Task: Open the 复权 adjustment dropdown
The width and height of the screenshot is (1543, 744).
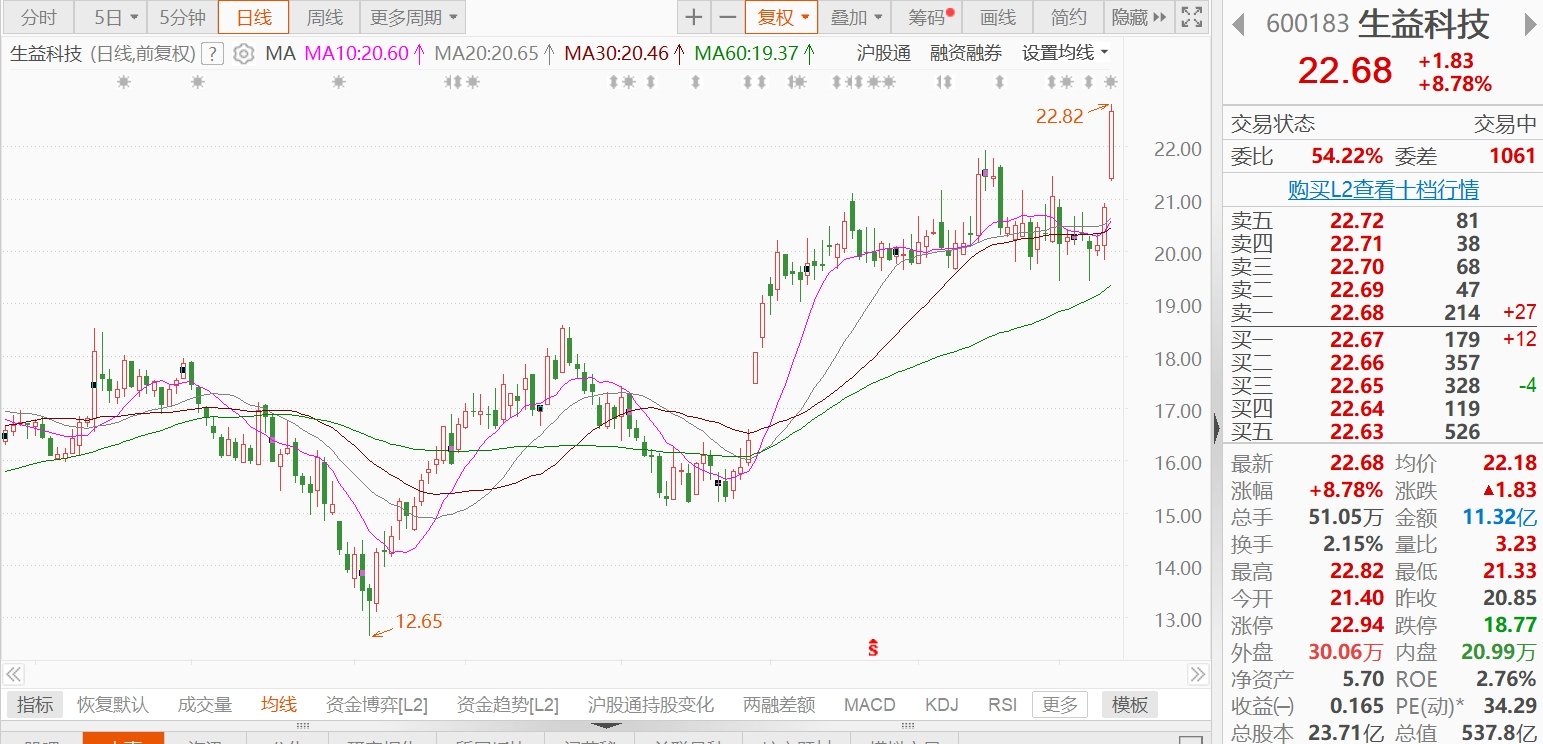Action: 781,17
